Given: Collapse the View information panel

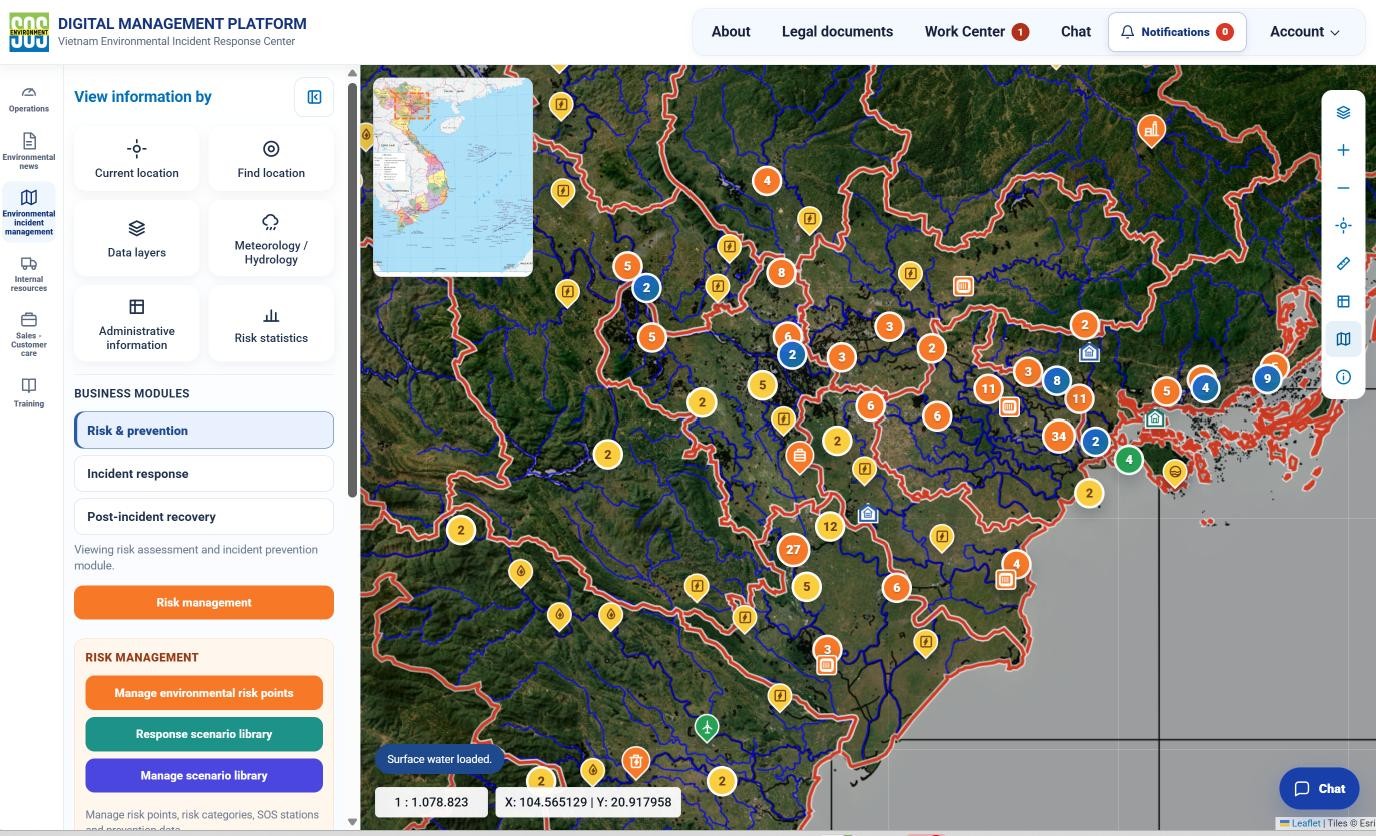Looking at the screenshot, I should click(314, 97).
